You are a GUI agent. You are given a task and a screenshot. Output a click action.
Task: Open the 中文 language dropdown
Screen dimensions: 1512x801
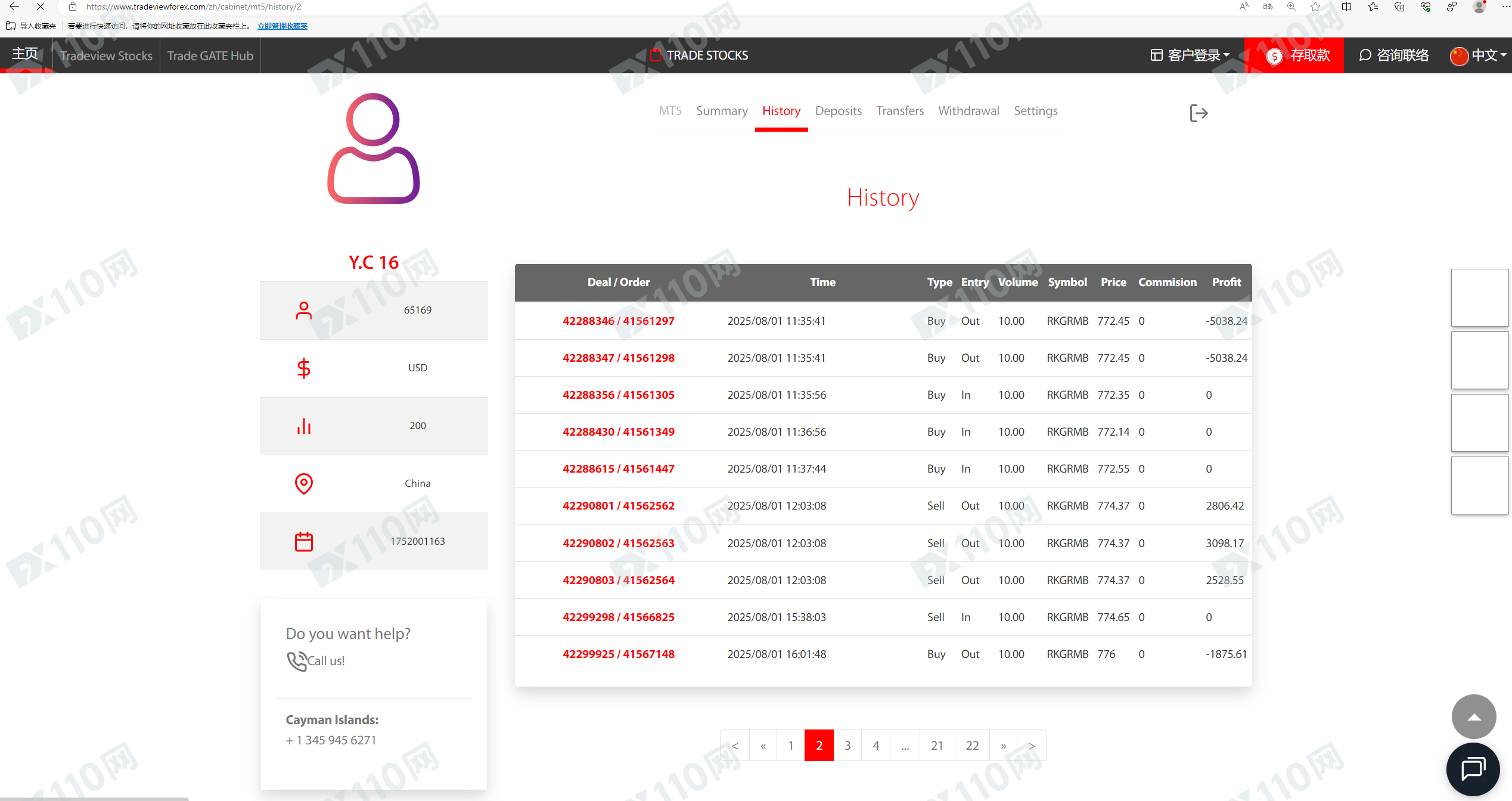[x=1478, y=55]
